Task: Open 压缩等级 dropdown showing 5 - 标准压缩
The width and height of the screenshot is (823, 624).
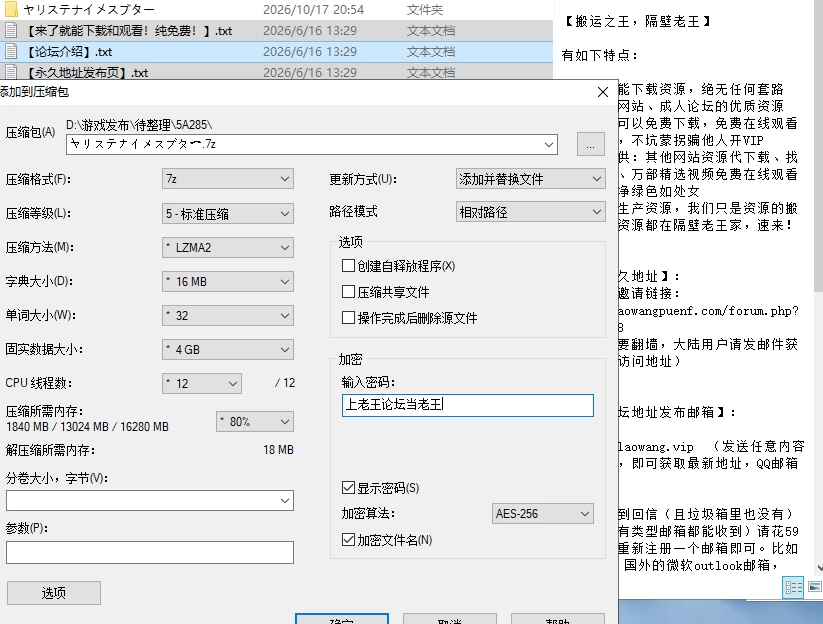Action: pyautogui.click(x=228, y=214)
